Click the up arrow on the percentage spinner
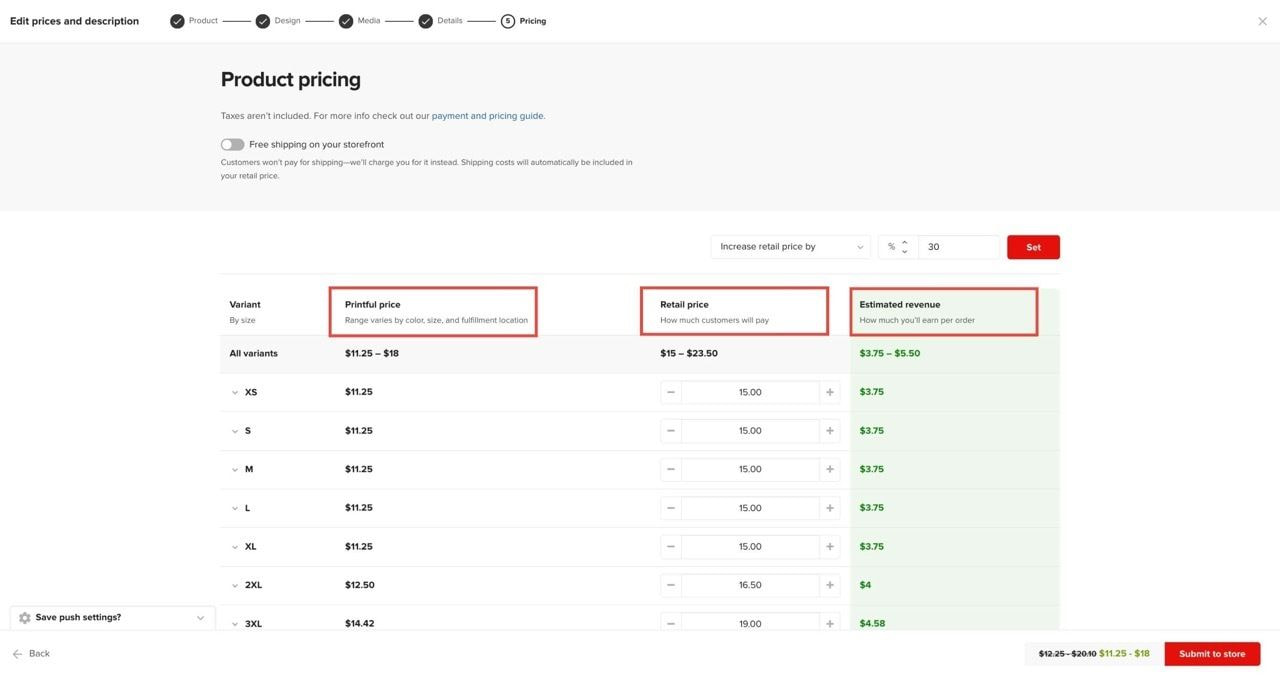 pos(903,240)
